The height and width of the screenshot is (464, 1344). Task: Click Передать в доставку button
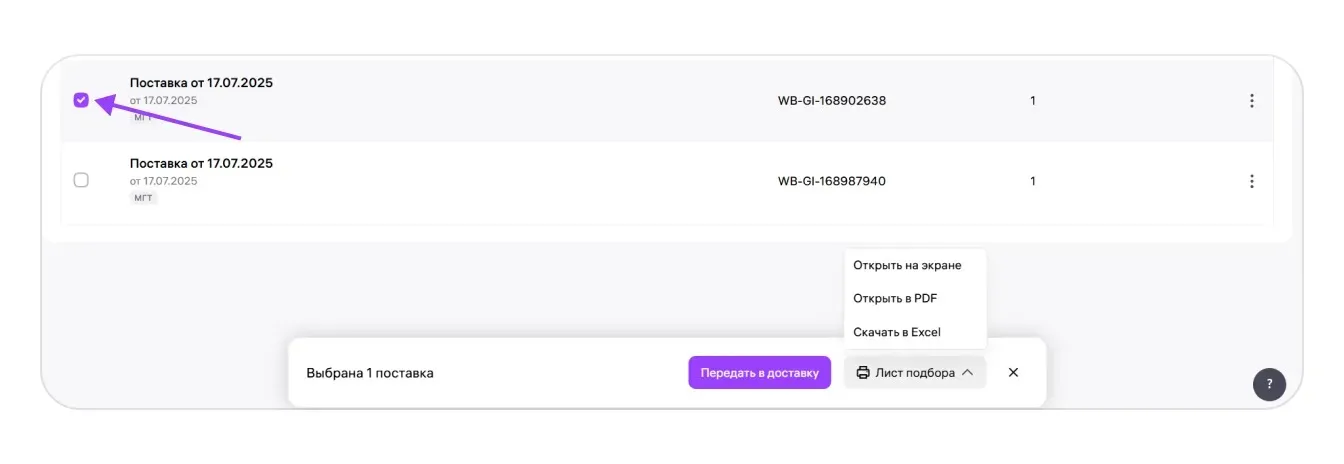tap(759, 373)
